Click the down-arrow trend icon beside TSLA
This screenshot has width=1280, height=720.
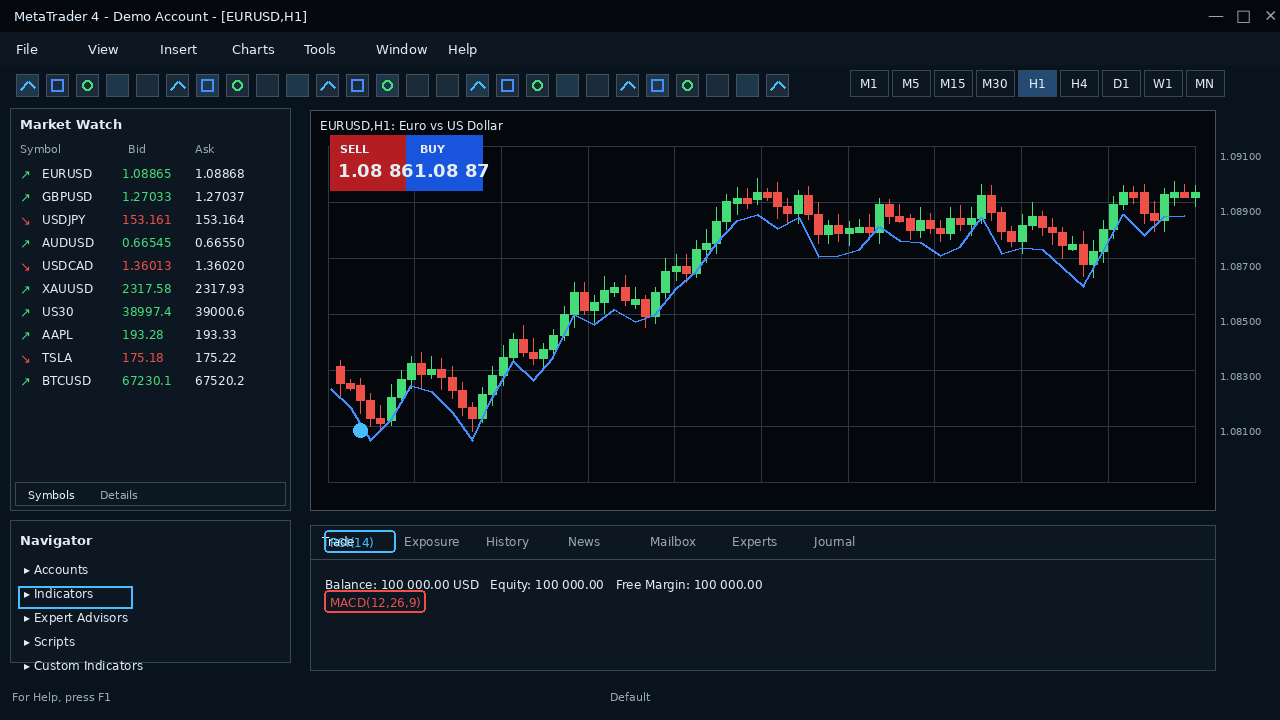click(25, 358)
